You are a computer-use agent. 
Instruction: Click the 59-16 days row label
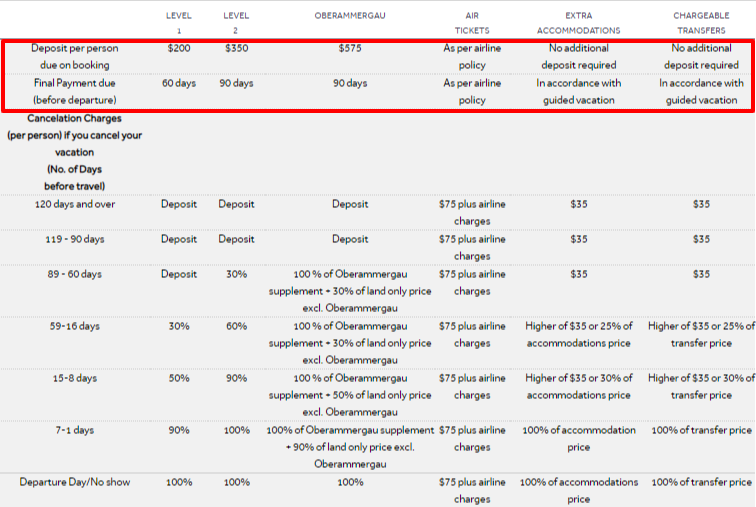pos(75,326)
